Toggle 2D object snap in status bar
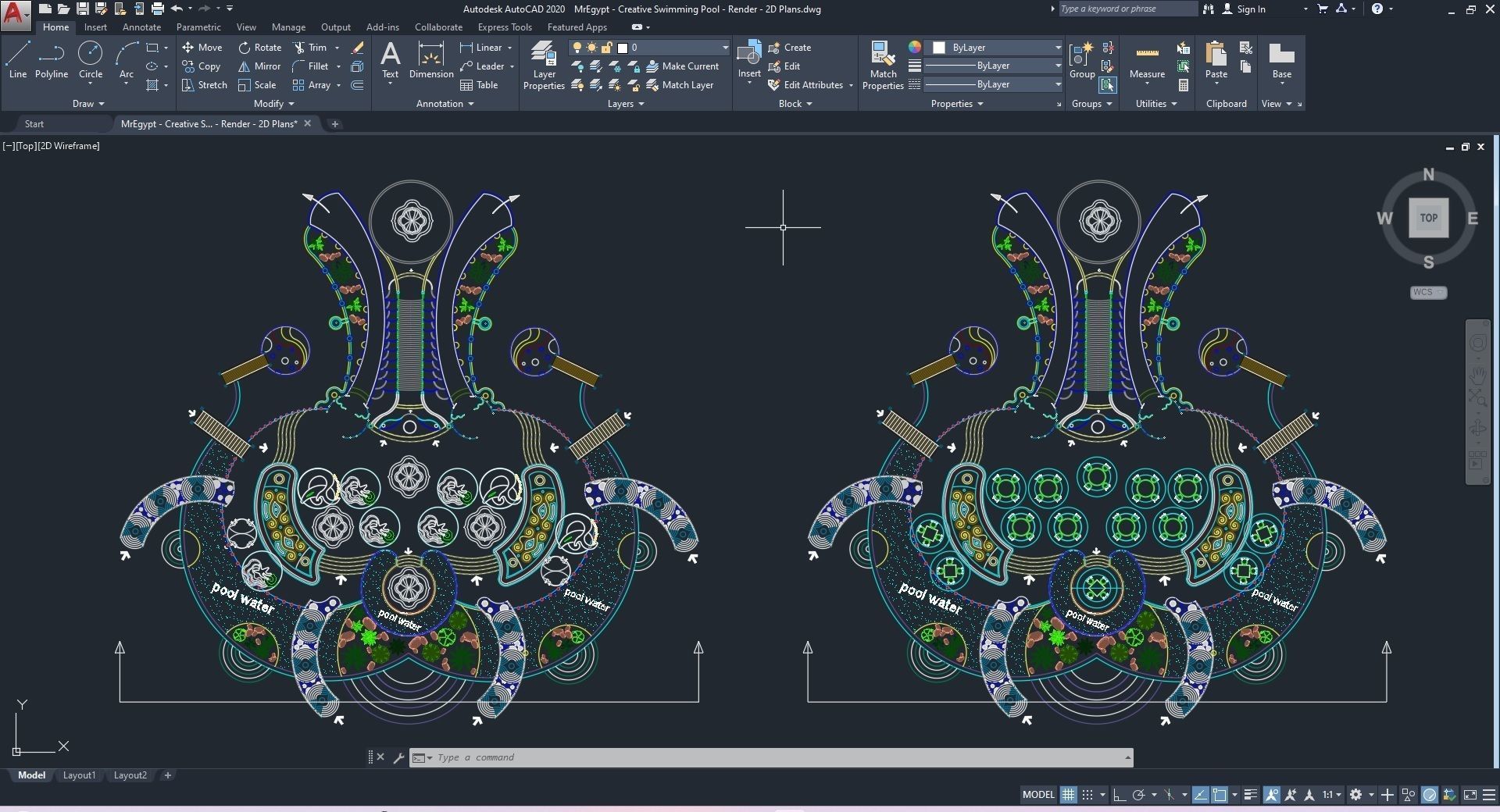Screen dimensions: 1500x812 (1220, 795)
